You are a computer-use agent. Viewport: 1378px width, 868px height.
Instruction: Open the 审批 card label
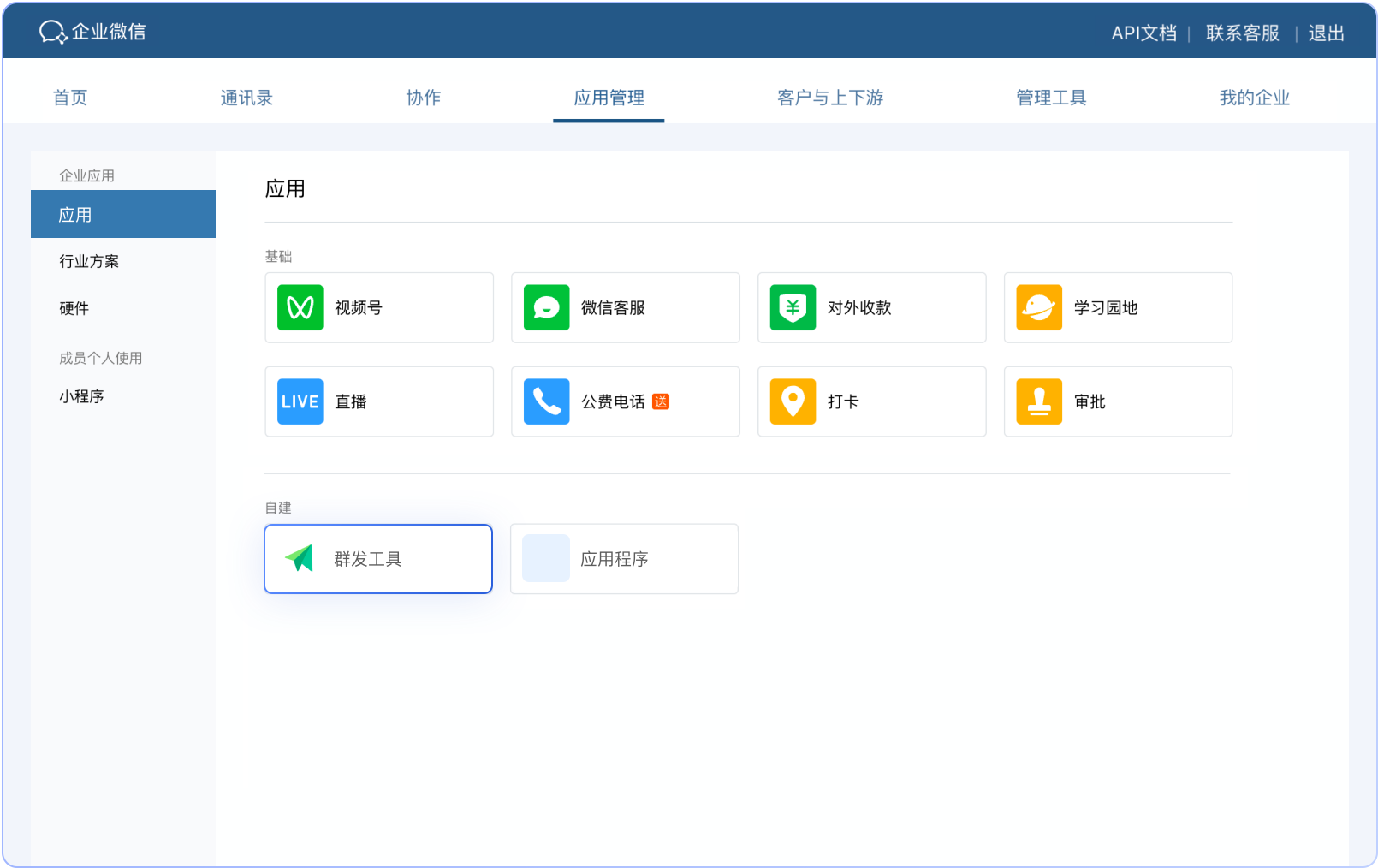[1090, 401]
